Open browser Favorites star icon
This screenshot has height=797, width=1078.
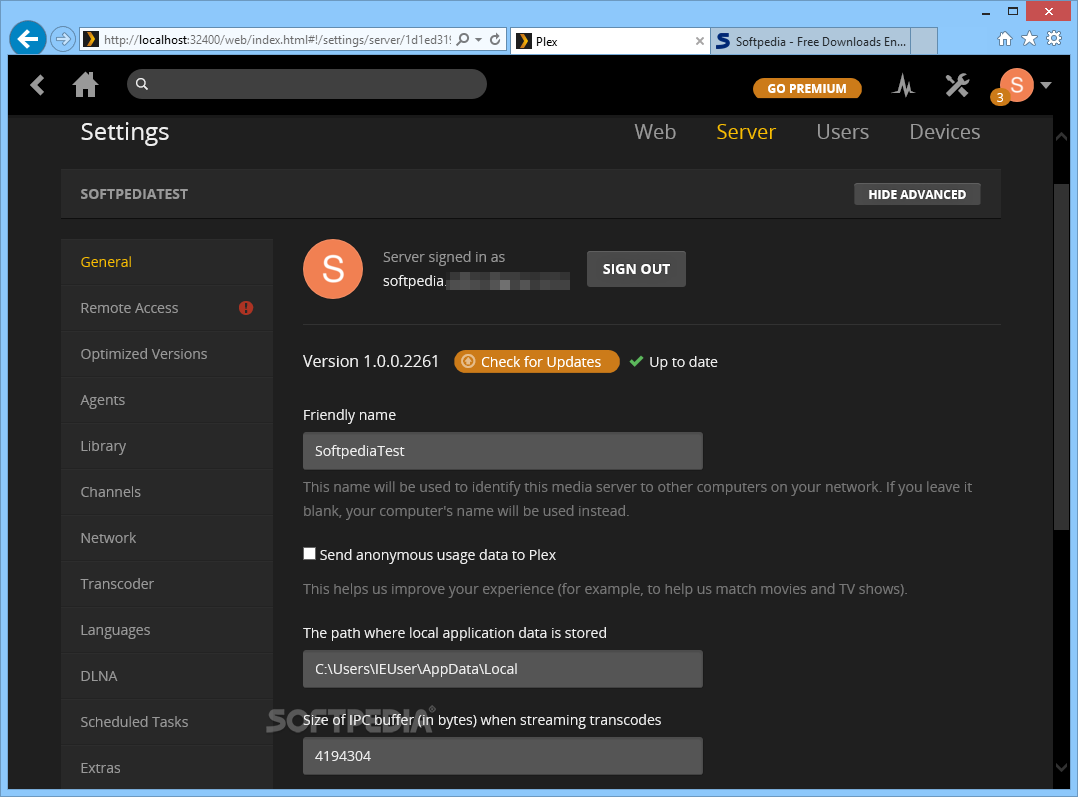point(1029,39)
